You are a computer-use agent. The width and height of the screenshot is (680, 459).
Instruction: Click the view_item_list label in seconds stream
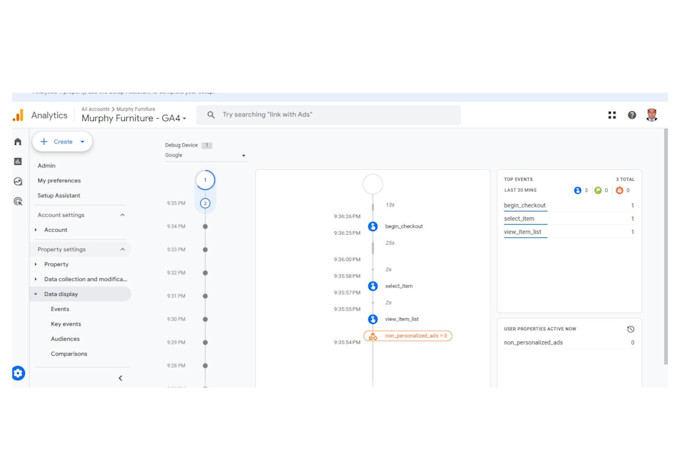[x=402, y=319]
